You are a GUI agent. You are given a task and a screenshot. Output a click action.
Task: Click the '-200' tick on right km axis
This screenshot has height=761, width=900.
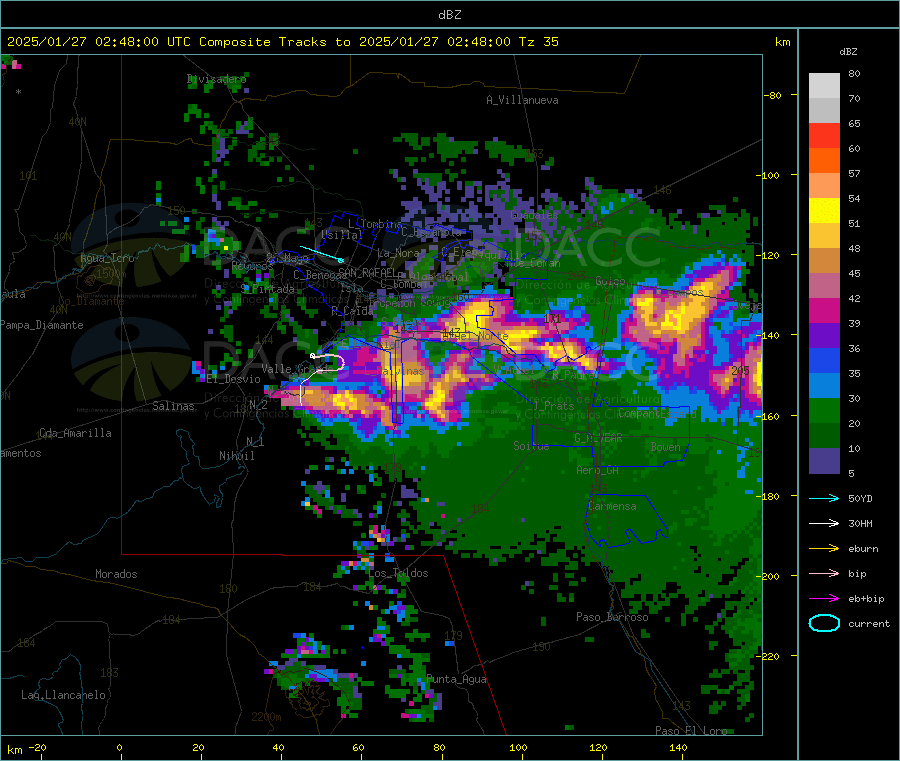[767, 576]
